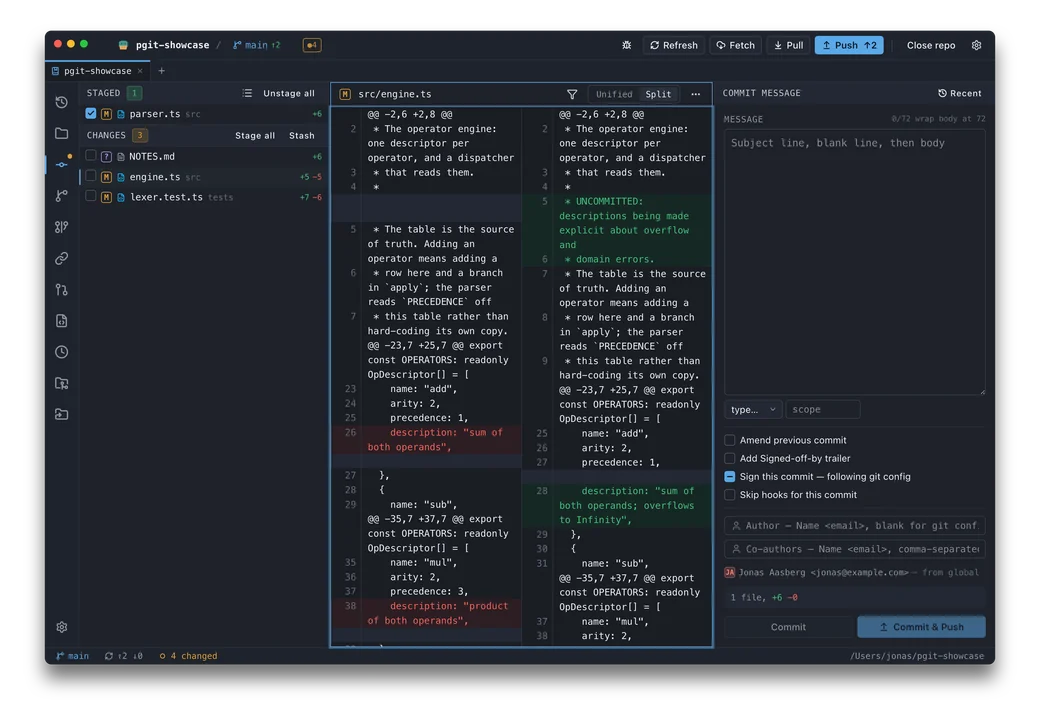Click src/engine.ts diff header path
The image size is (1040, 723).
click(x=395, y=94)
